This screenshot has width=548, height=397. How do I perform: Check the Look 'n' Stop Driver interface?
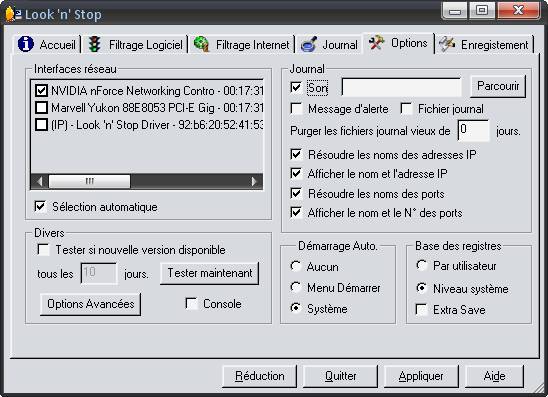(41, 124)
